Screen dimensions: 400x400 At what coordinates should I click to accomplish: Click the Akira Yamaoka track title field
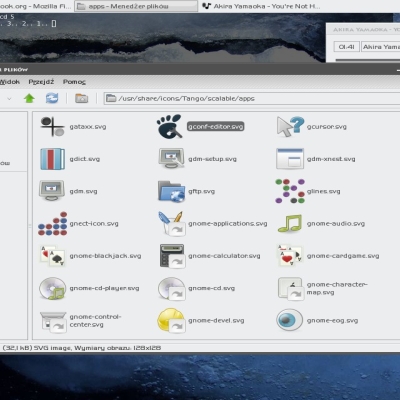(381, 47)
